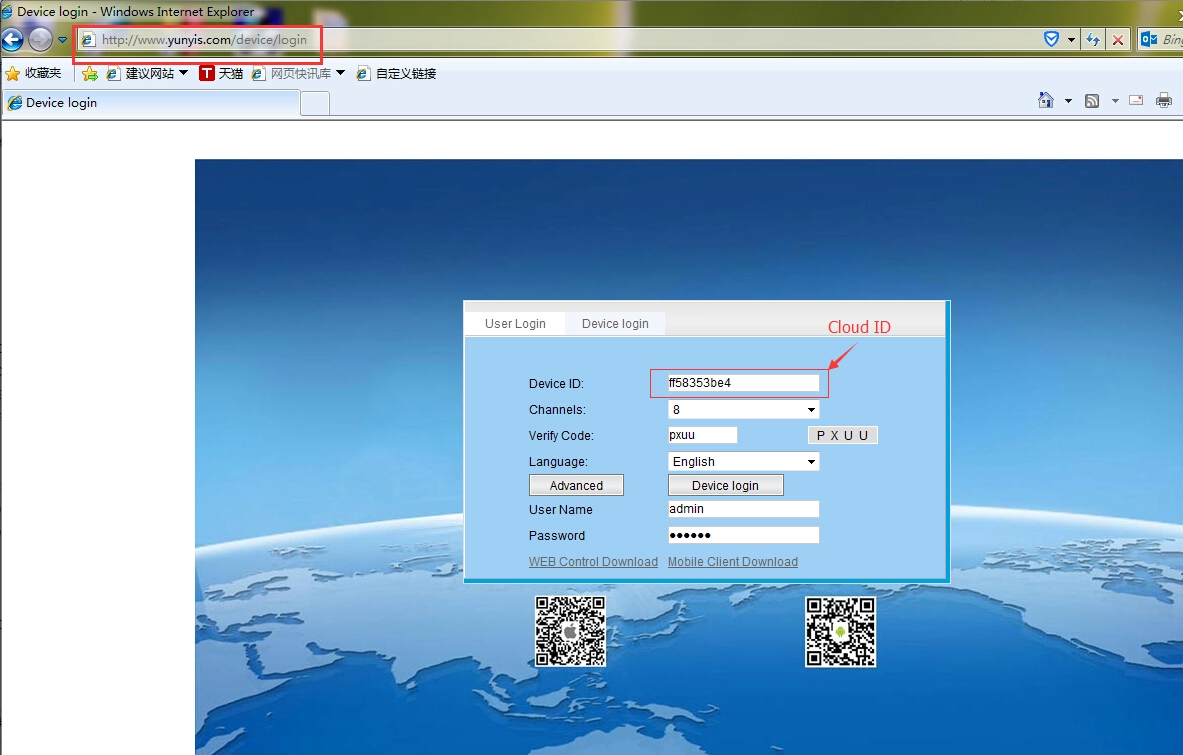Click the Advanced button
1183x755 pixels.
point(576,485)
